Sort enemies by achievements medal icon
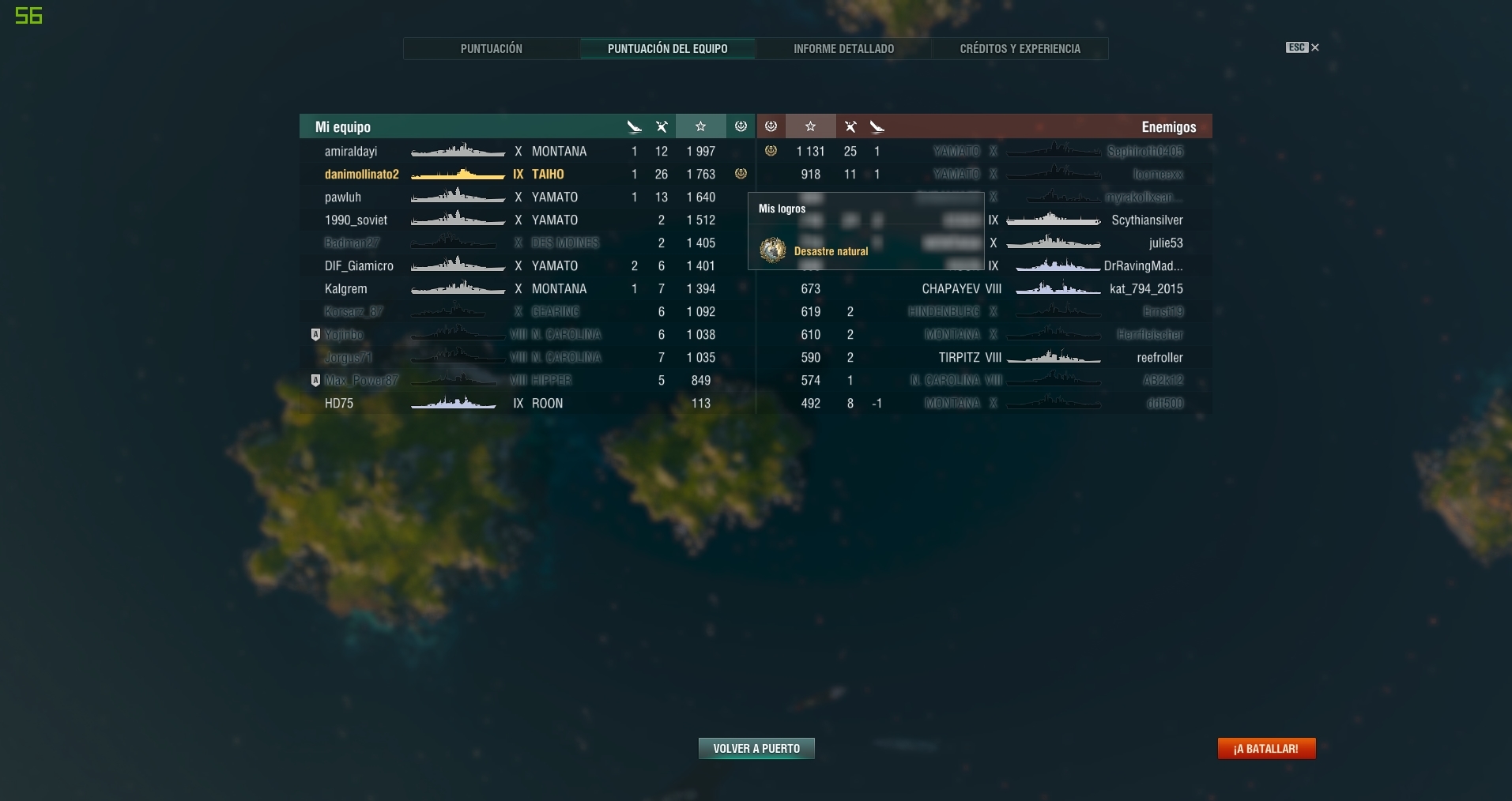The image size is (1512, 801). click(x=771, y=126)
